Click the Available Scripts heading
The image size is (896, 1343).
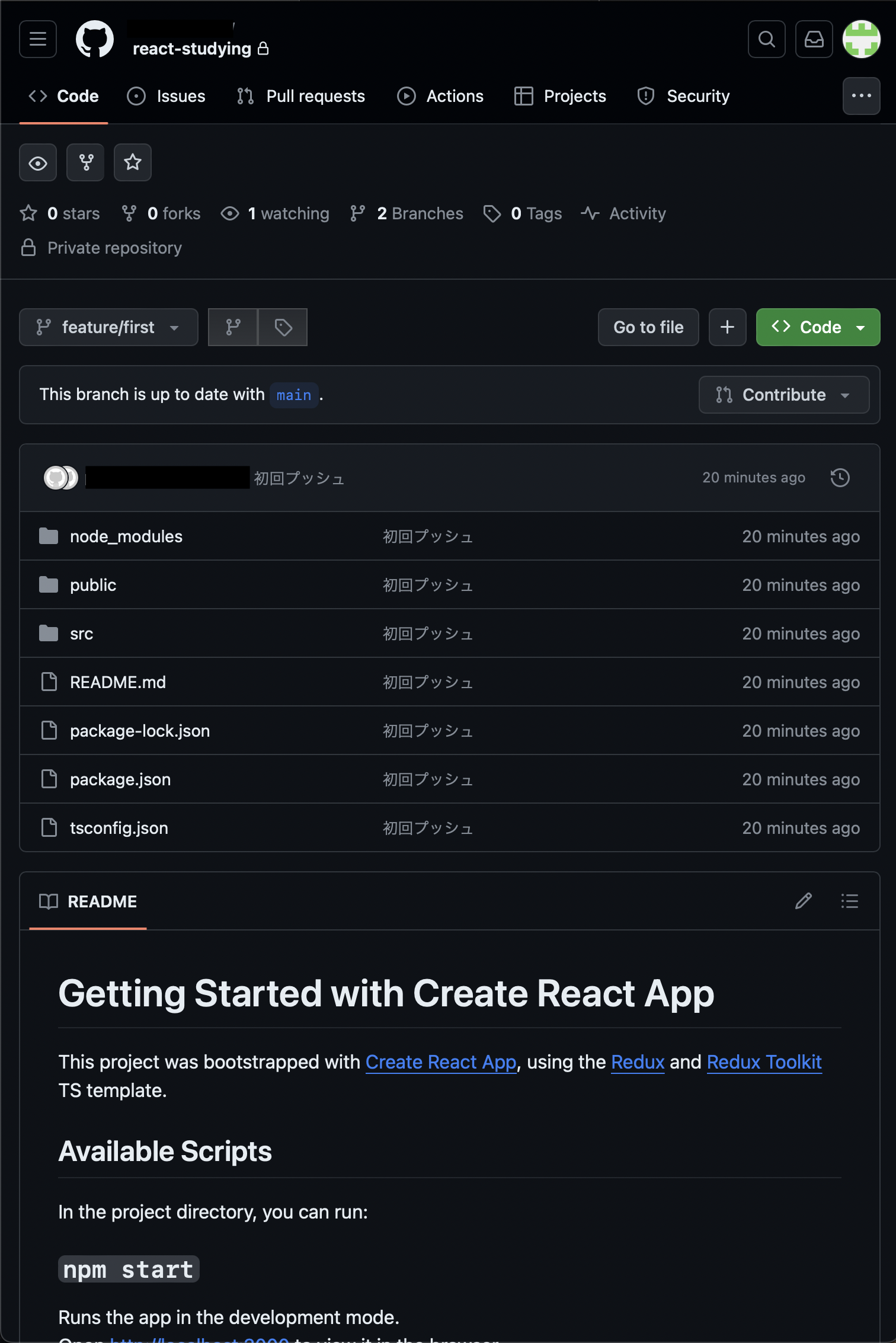[165, 1152]
